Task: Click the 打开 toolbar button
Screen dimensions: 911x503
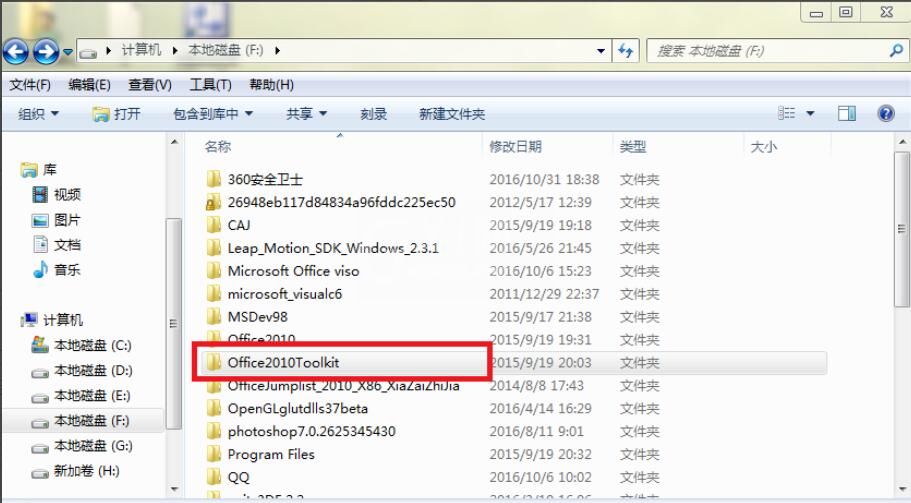Action: [x=117, y=114]
